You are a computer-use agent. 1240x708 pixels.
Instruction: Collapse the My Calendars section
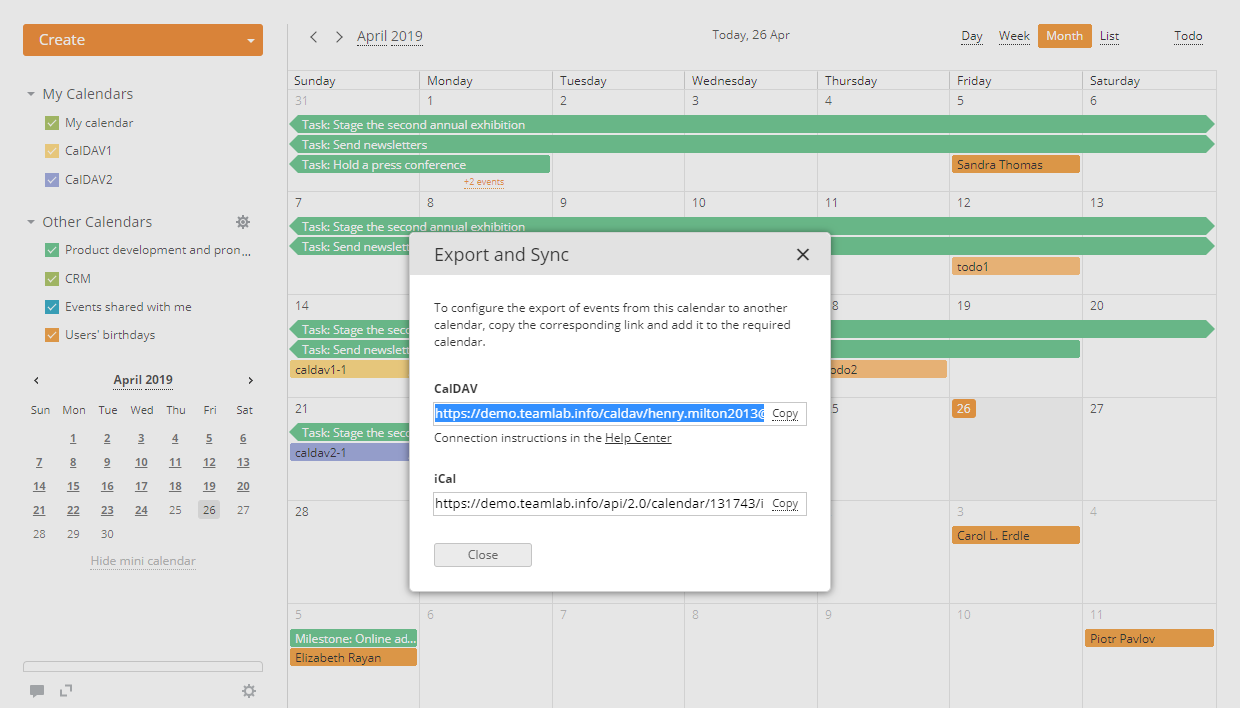(29, 93)
